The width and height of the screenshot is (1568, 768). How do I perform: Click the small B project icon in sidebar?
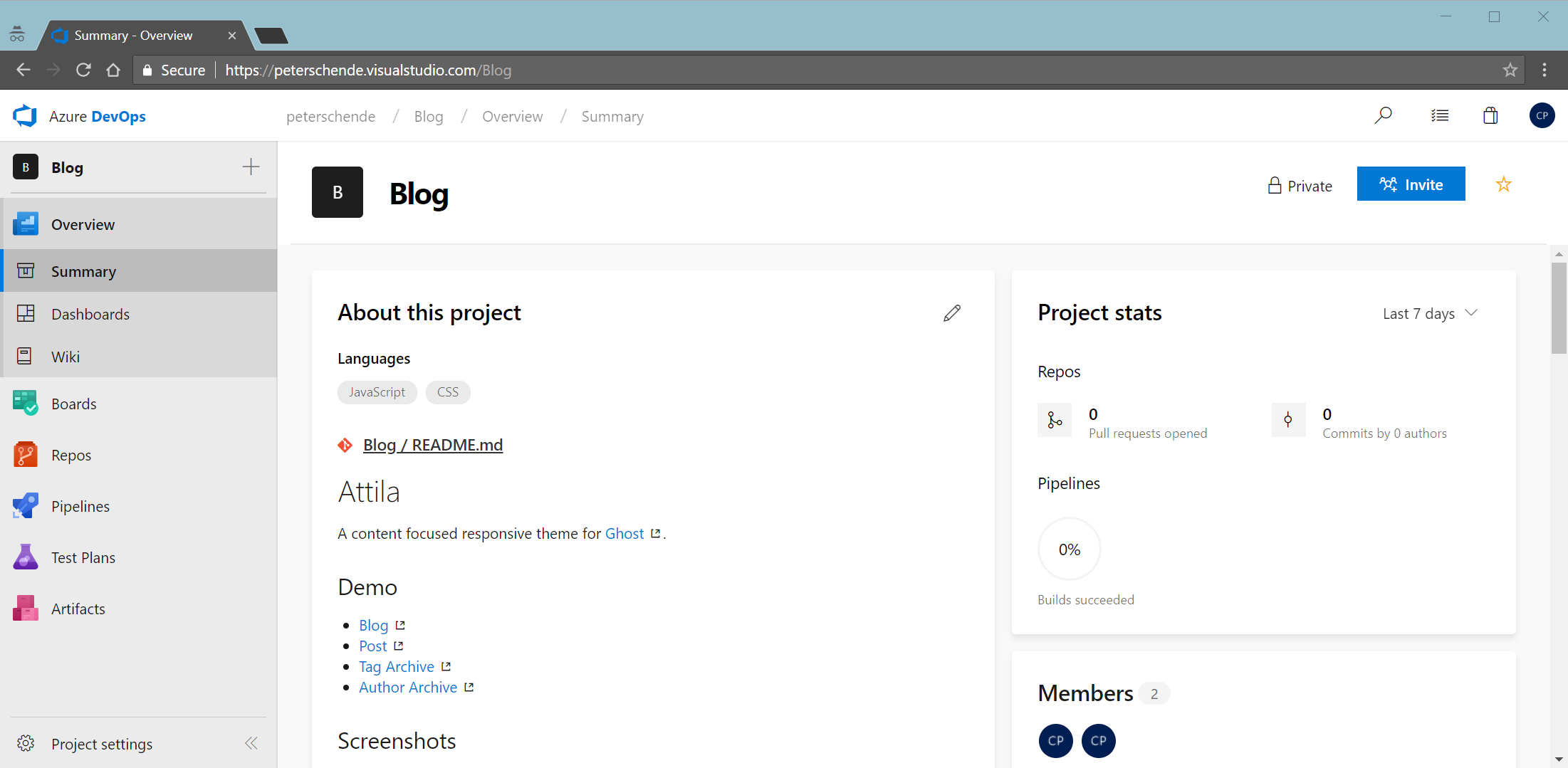[x=26, y=167]
